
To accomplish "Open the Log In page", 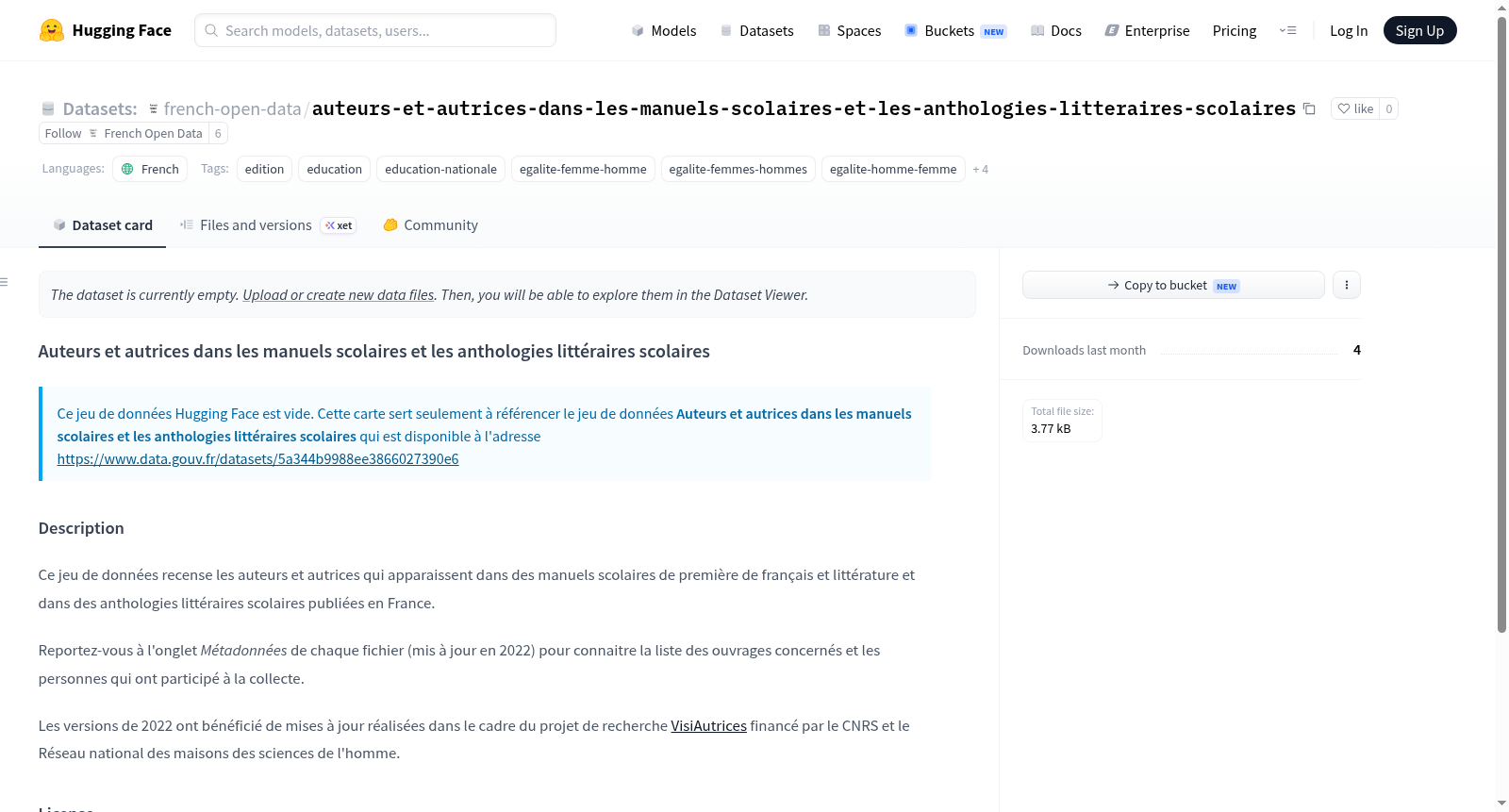I will pos(1349,30).
